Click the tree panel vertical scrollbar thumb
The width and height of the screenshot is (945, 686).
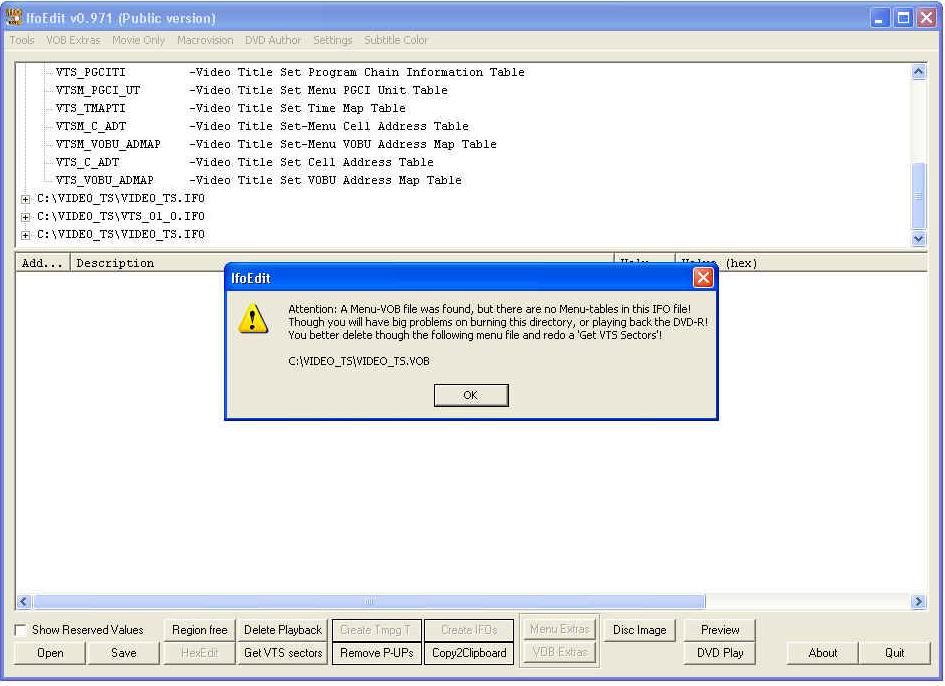[x=918, y=196]
